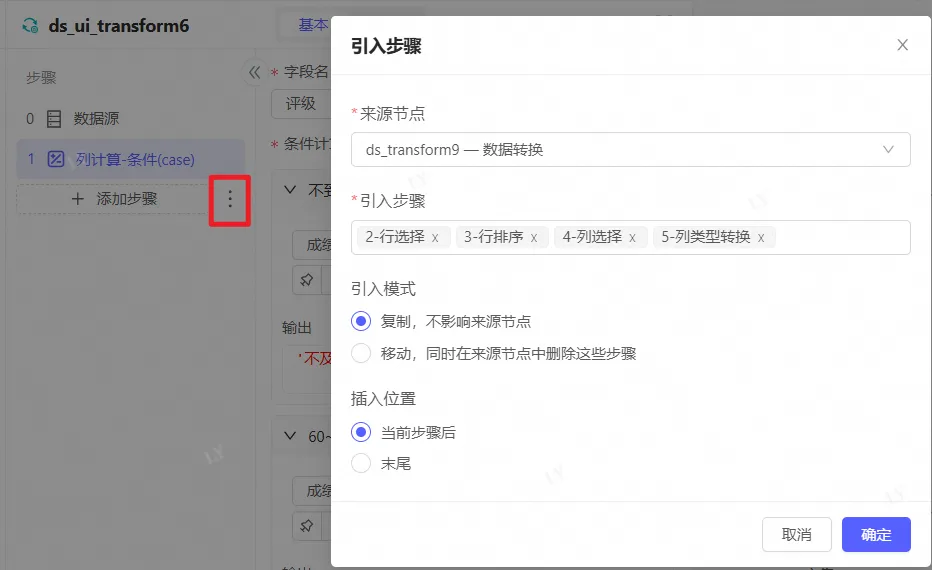
Task: Select the 数据源 step in list
Action: [96, 119]
